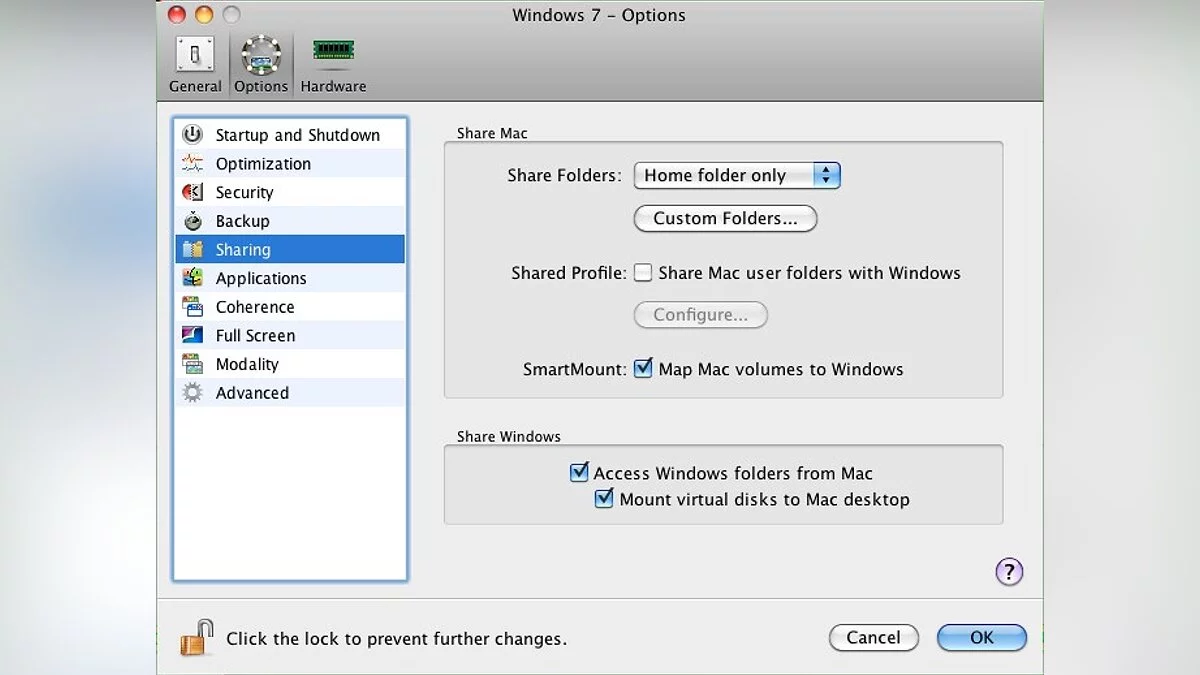Click the Cancel button
Viewport: 1200px width, 675px height.
click(x=873, y=638)
